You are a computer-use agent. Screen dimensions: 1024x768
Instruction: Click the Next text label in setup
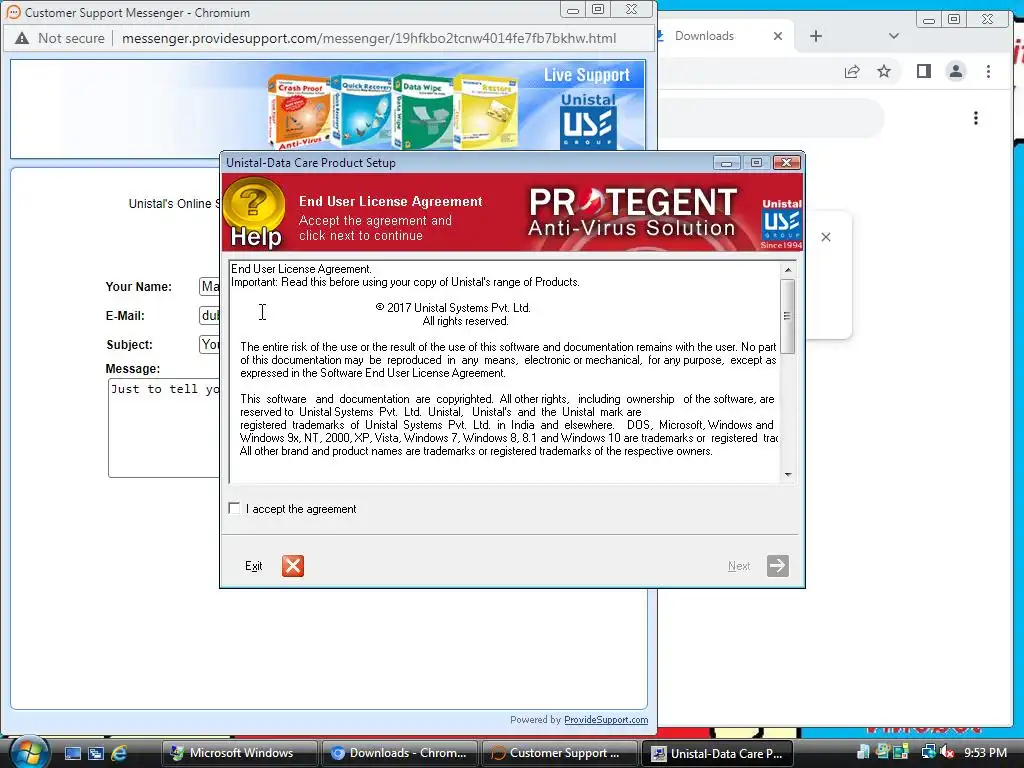[739, 566]
